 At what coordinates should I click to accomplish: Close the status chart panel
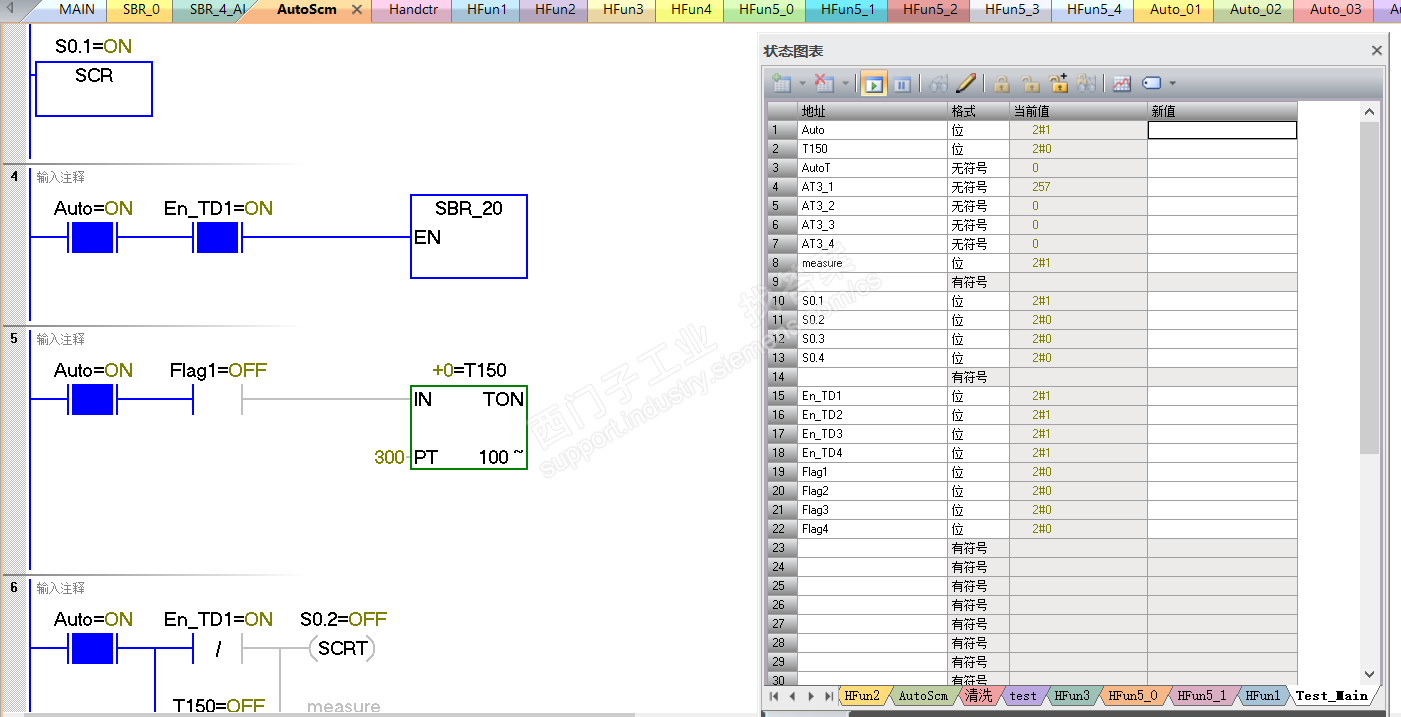[1376, 51]
